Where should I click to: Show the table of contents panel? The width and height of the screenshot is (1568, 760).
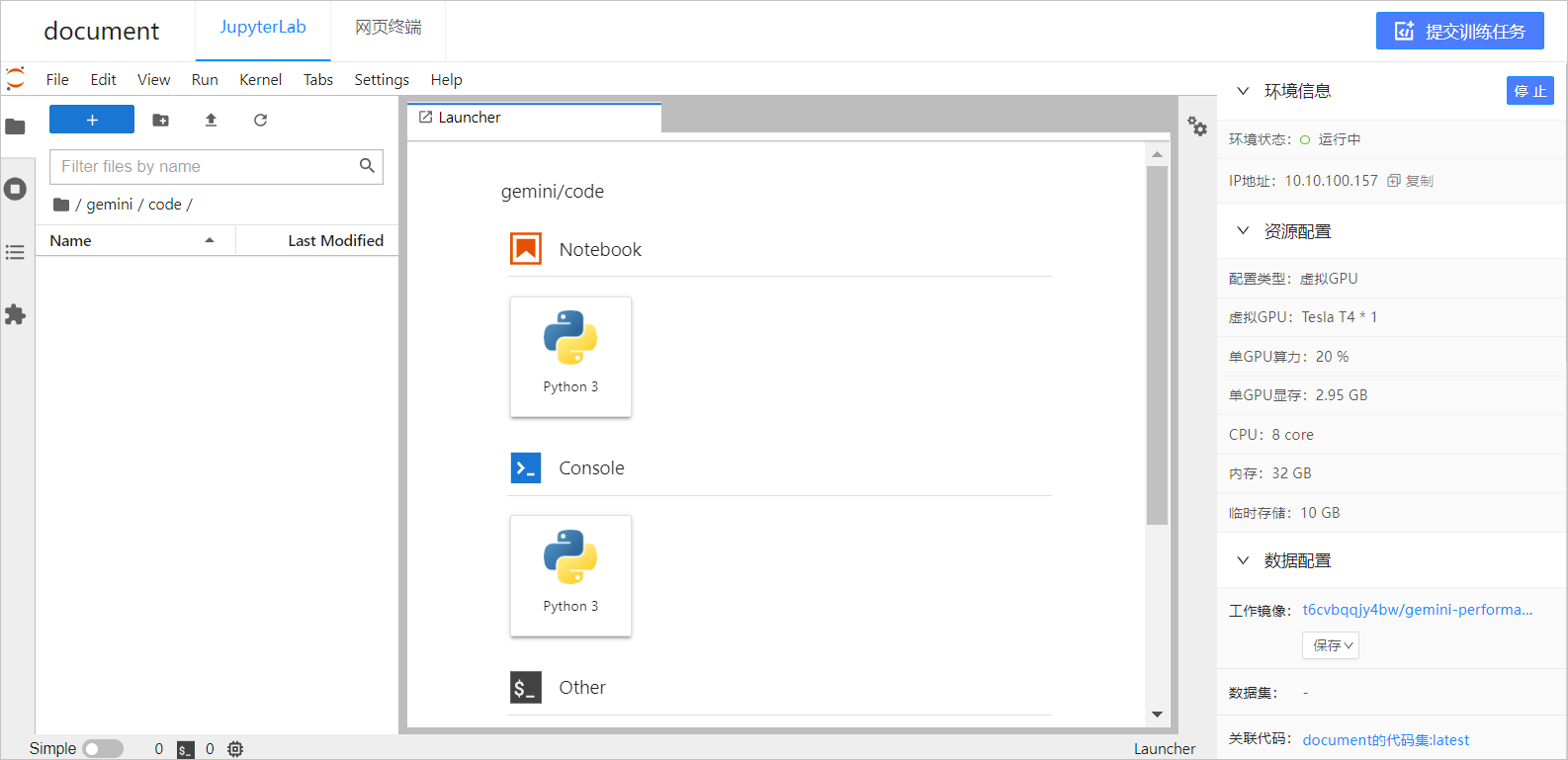[15, 252]
